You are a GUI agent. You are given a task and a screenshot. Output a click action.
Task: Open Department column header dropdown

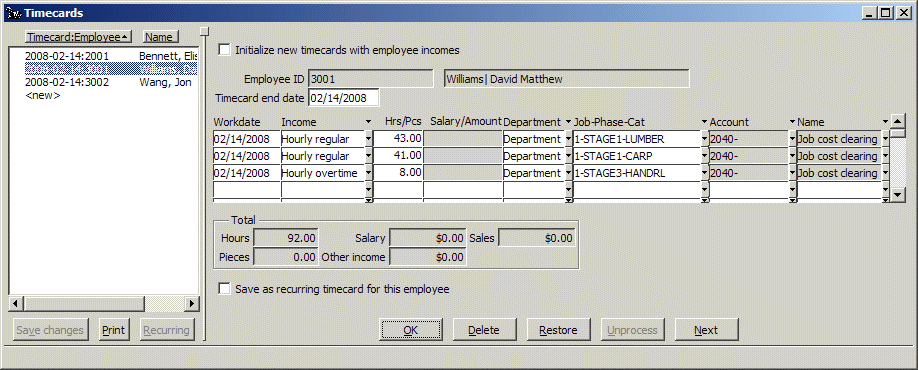pos(568,122)
